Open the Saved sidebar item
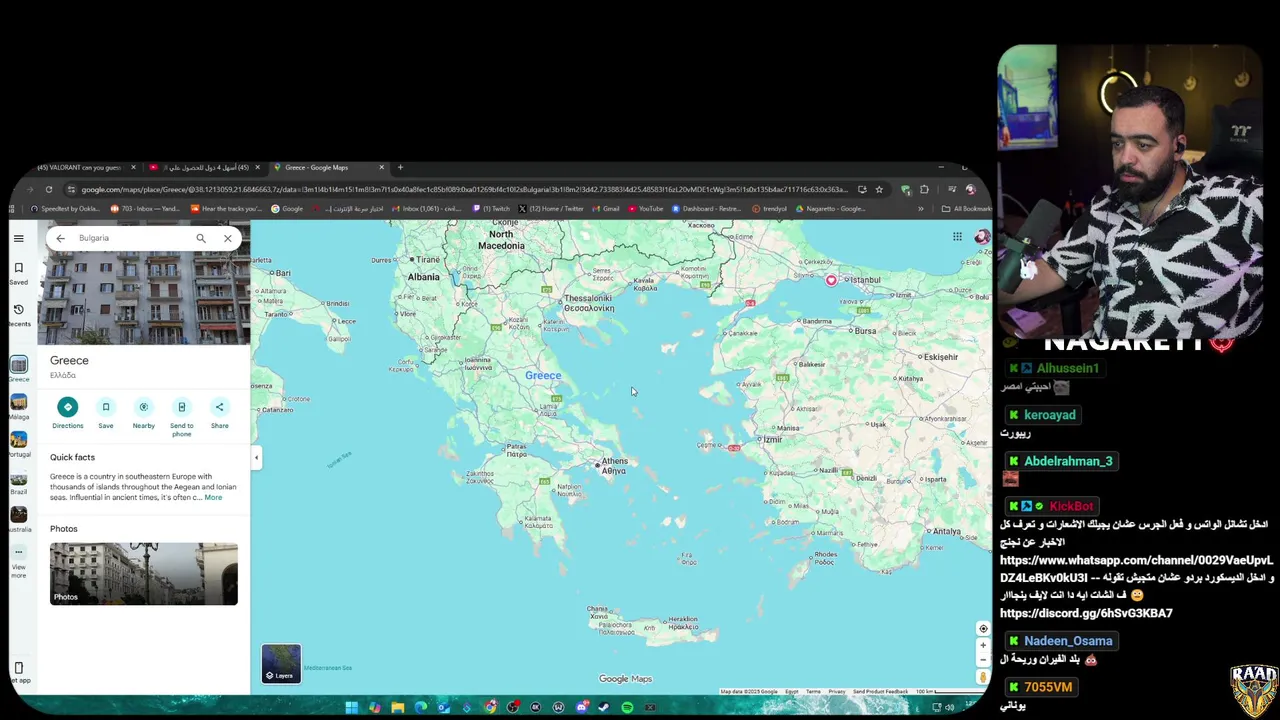1280x720 pixels. (18, 273)
